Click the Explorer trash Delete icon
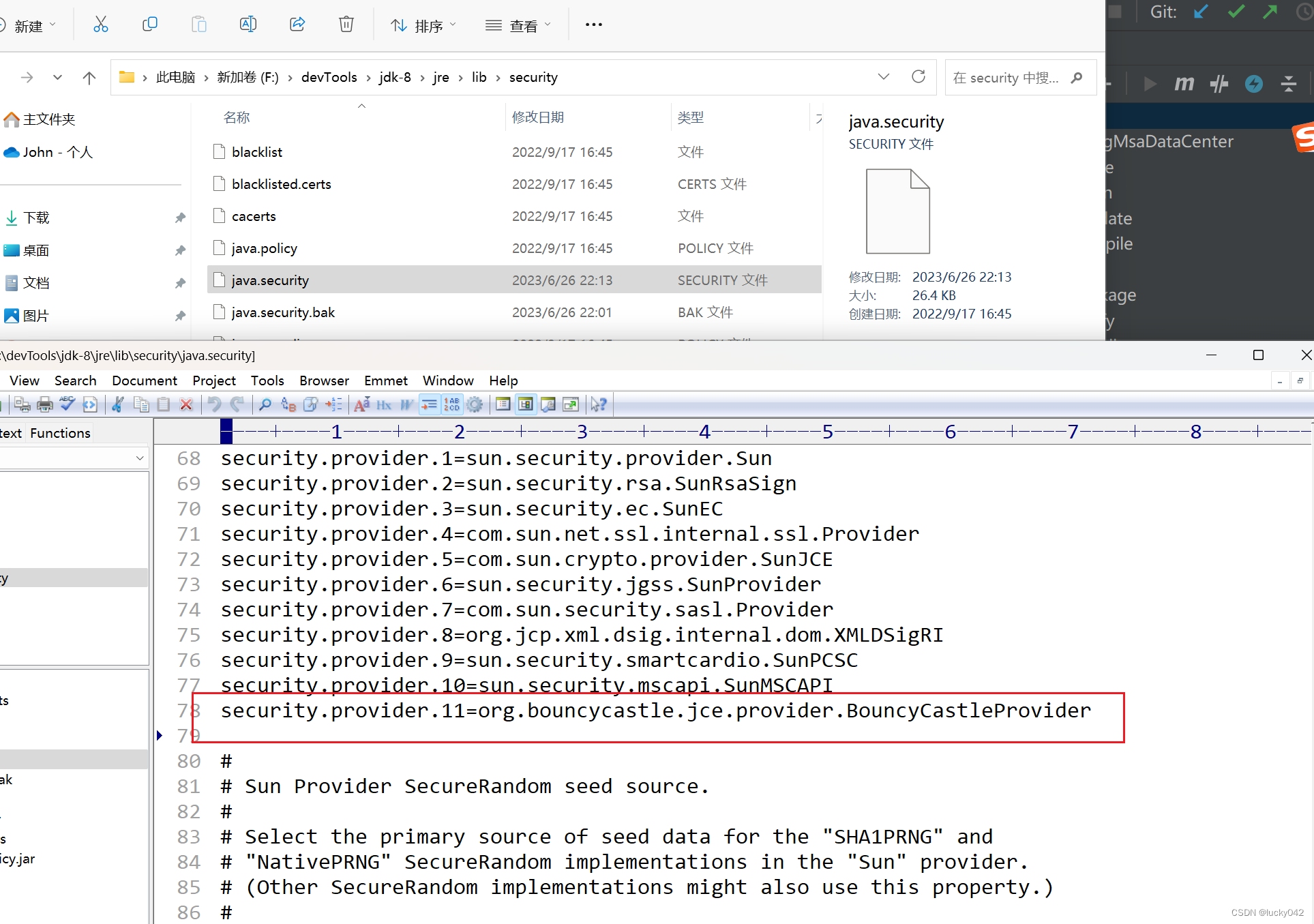 (346, 25)
